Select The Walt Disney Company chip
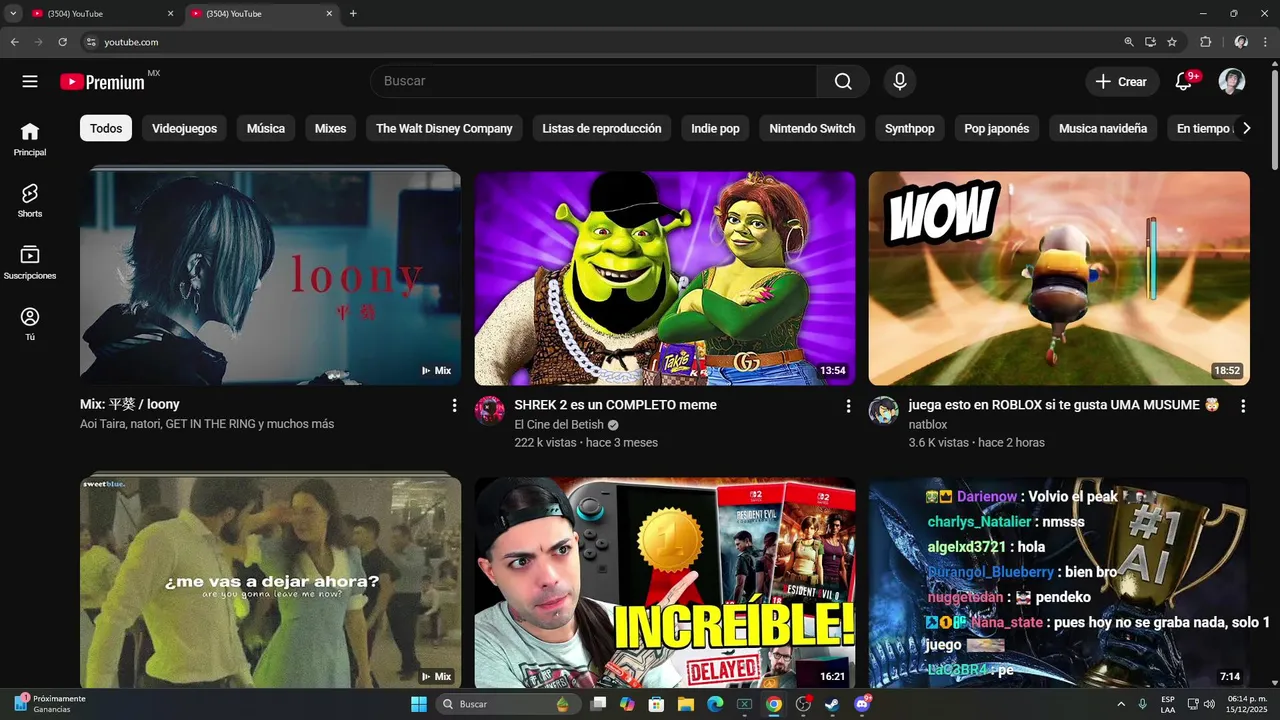This screenshot has height=720, width=1280. (x=444, y=128)
